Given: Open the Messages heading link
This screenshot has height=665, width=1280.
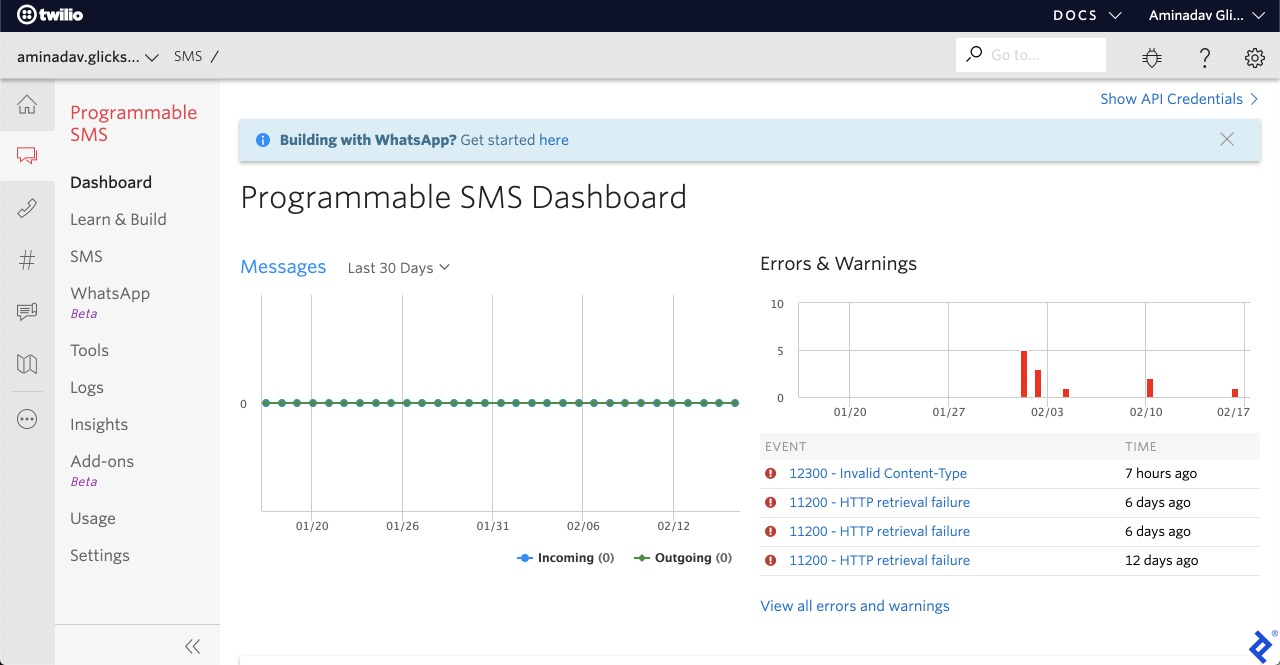Looking at the screenshot, I should (283, 267).
